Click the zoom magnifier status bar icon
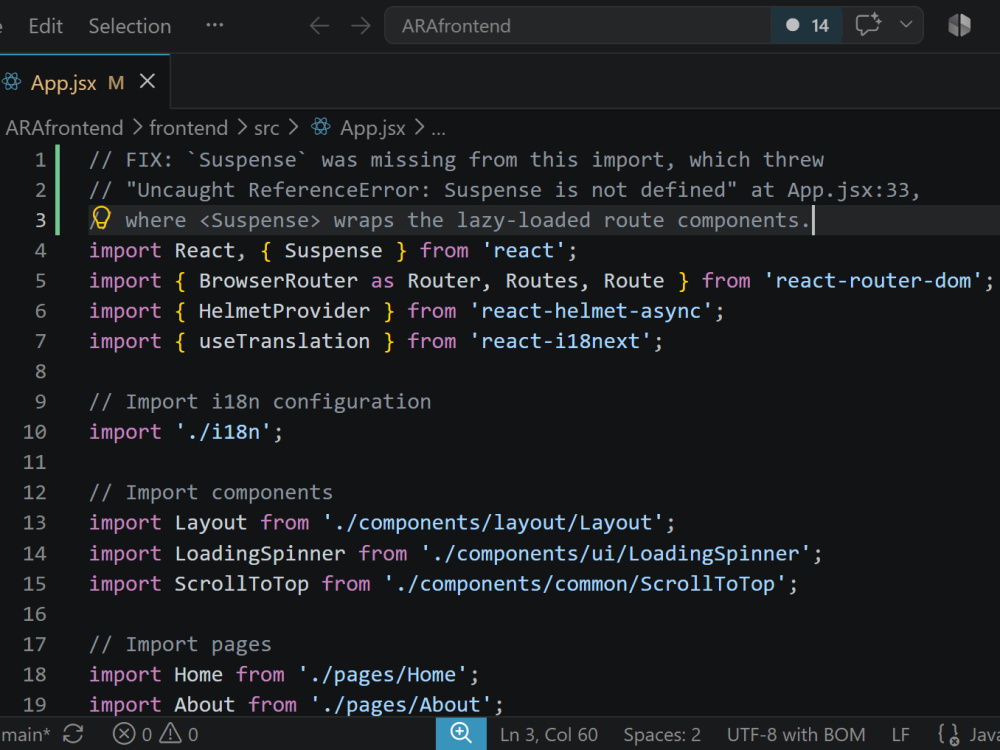 [x=461, y=733]
